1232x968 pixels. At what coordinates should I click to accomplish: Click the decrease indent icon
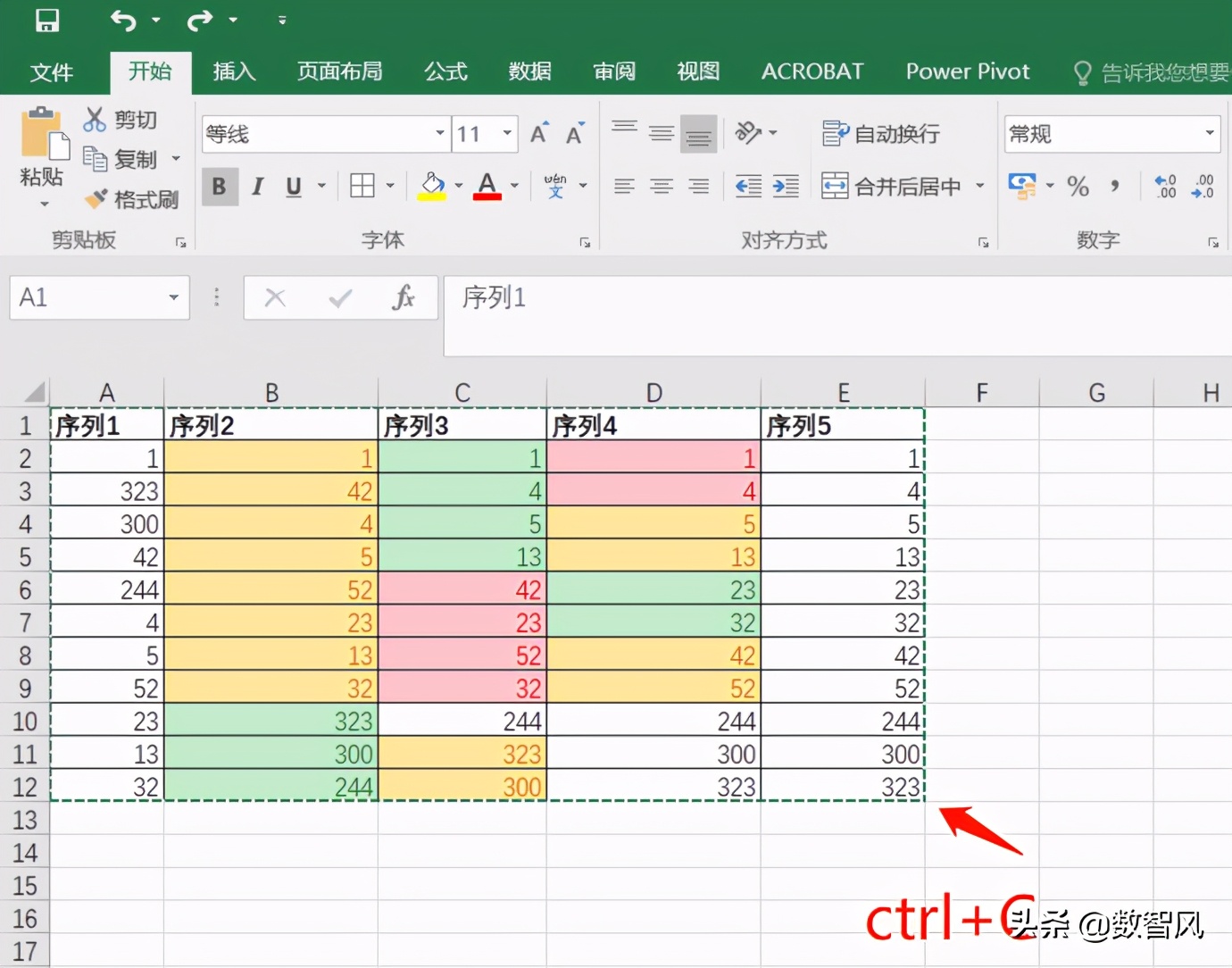pyautogui.click(x=748, y=186)
